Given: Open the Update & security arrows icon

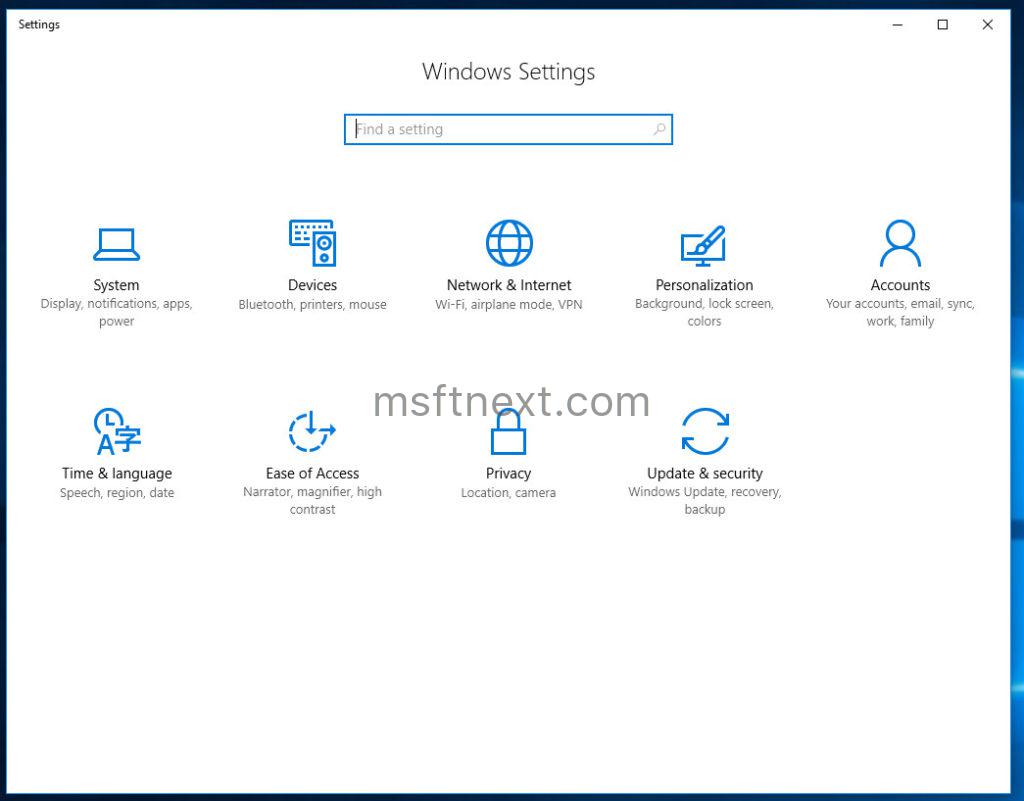Looking at the screenshot, I should [x=705, y=432].
